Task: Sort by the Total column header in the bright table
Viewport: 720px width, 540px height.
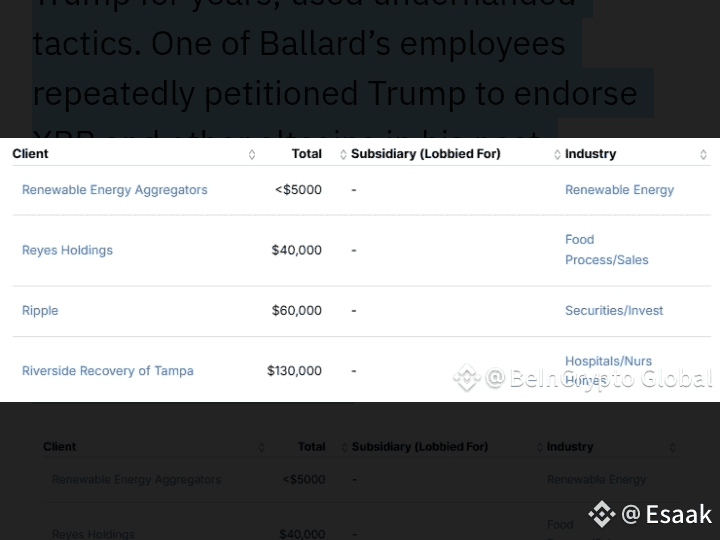Action: (306, 154)
